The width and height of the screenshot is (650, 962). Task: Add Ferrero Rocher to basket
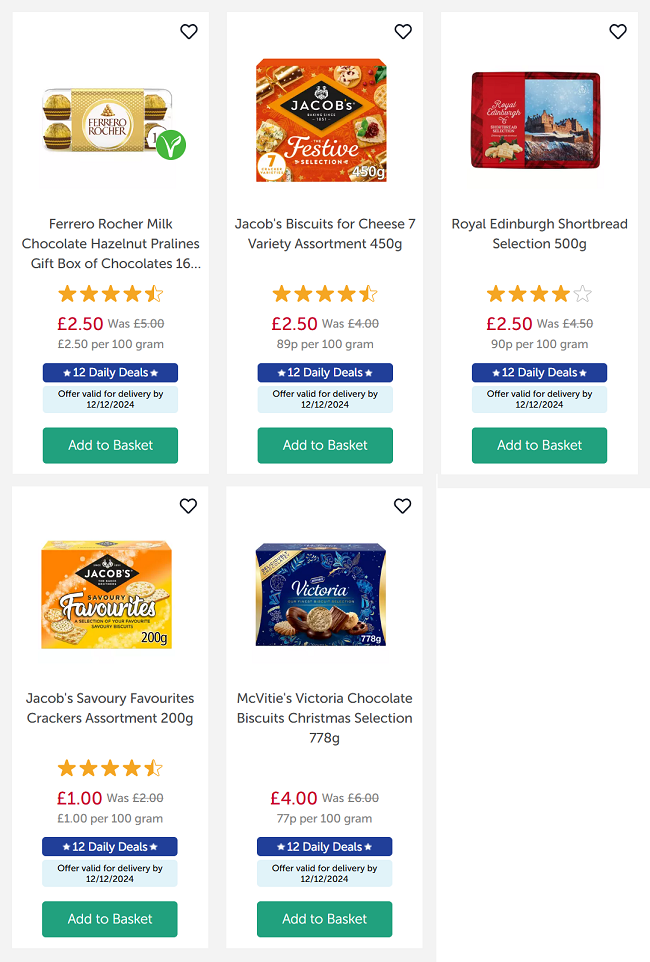pyautogui.click(x=110, y=445)
